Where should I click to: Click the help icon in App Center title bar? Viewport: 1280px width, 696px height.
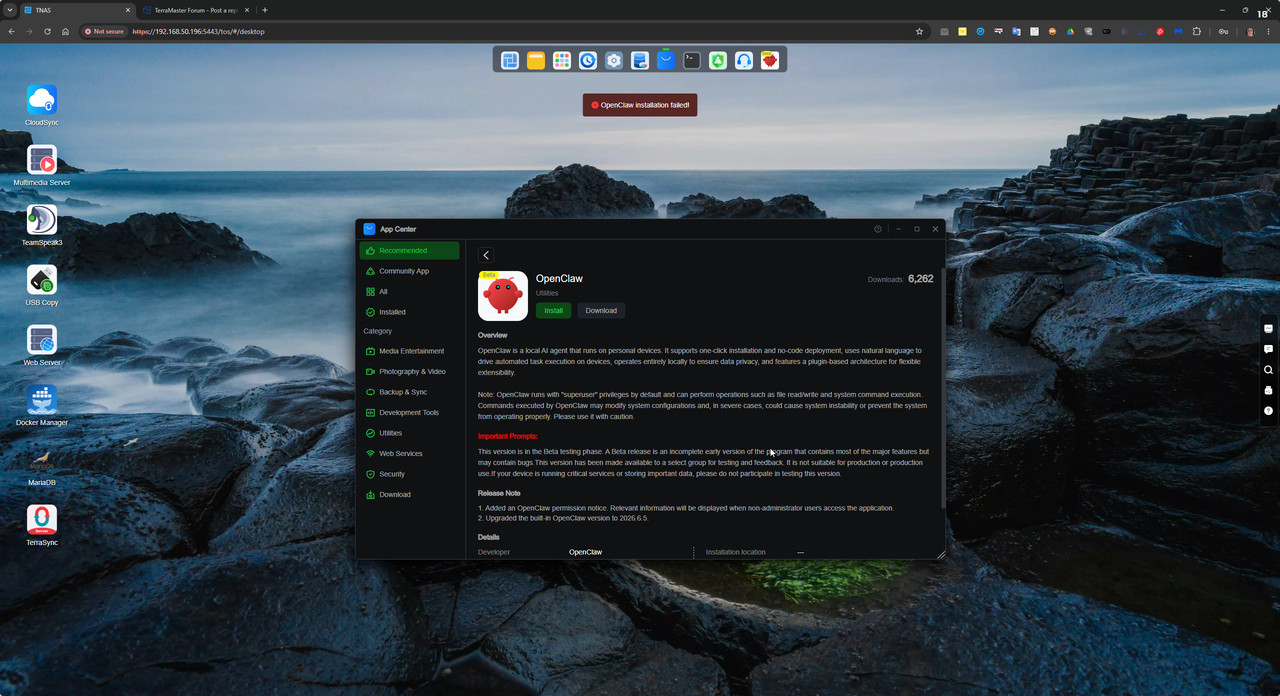tap(878, 229)
